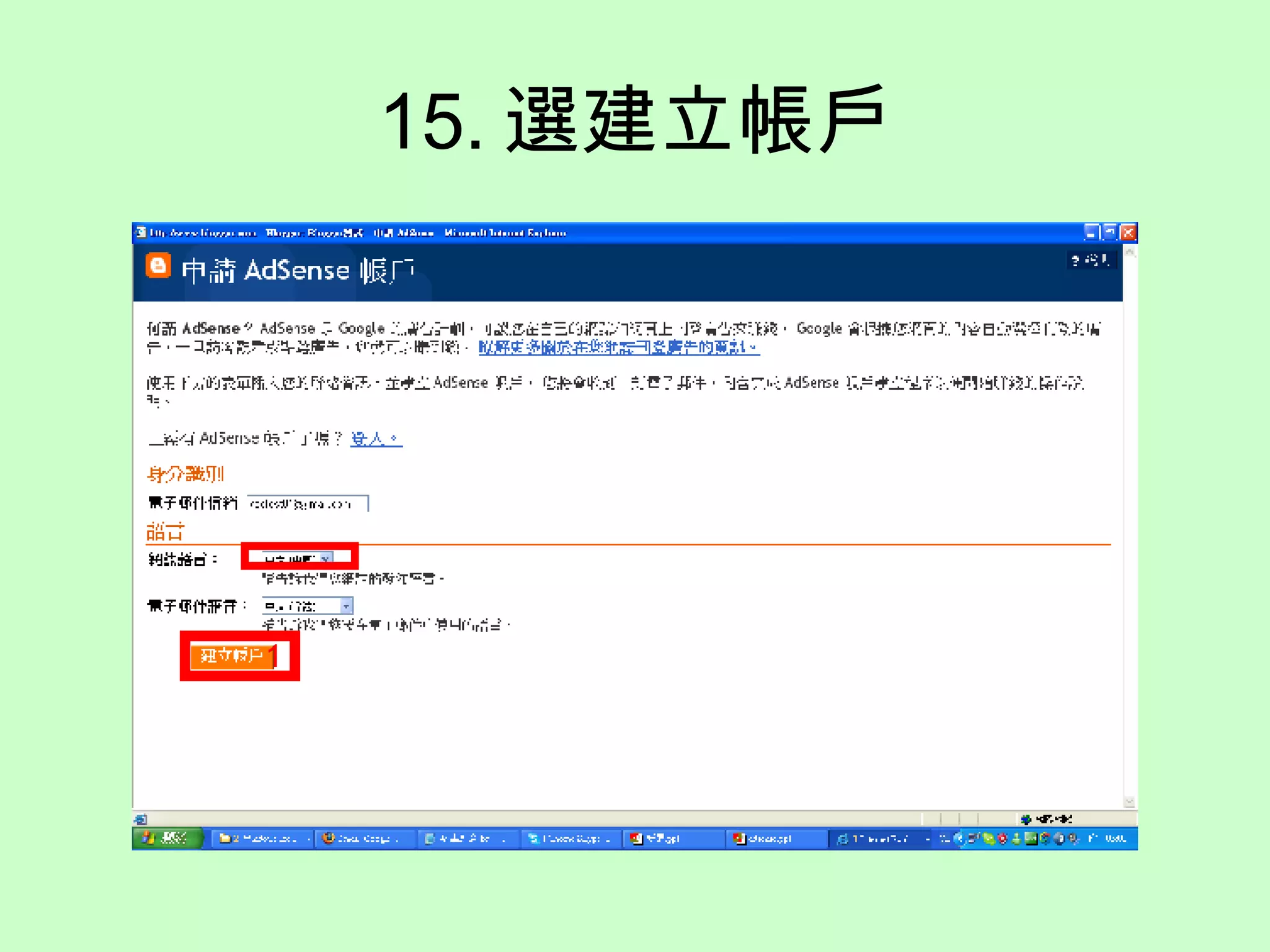Viewport: 1270px width, 952px height.
Task: Open the help button in page header
Action: coord(1091,260)
